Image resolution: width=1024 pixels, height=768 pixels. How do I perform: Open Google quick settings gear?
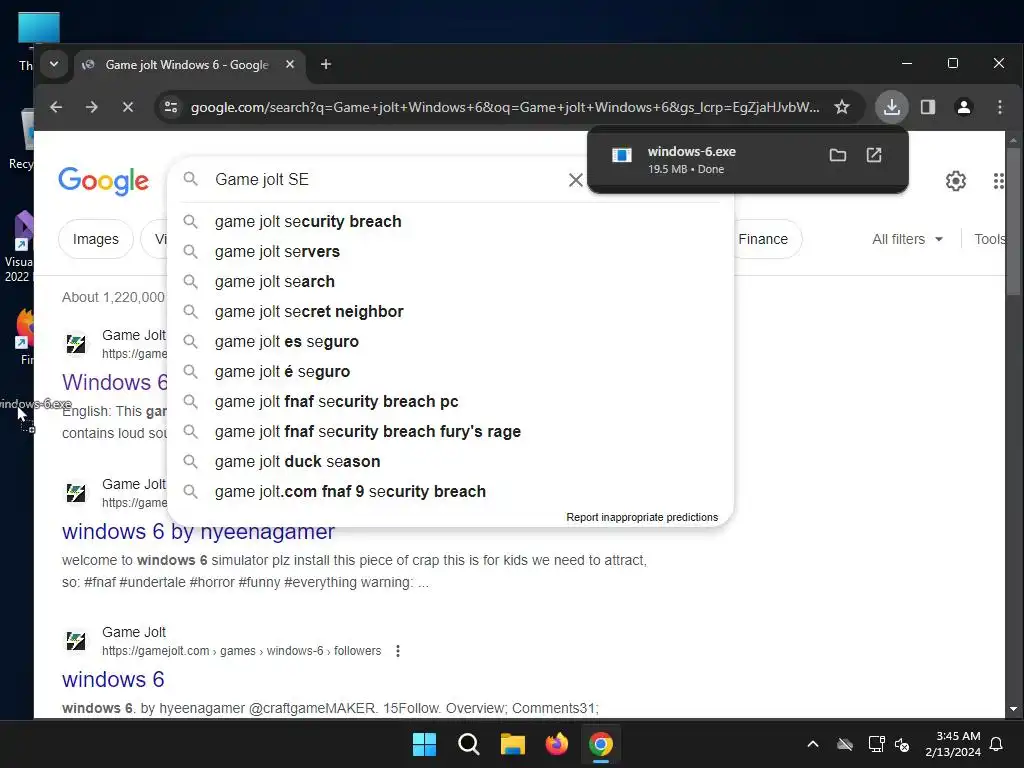[x=955, y=181]
